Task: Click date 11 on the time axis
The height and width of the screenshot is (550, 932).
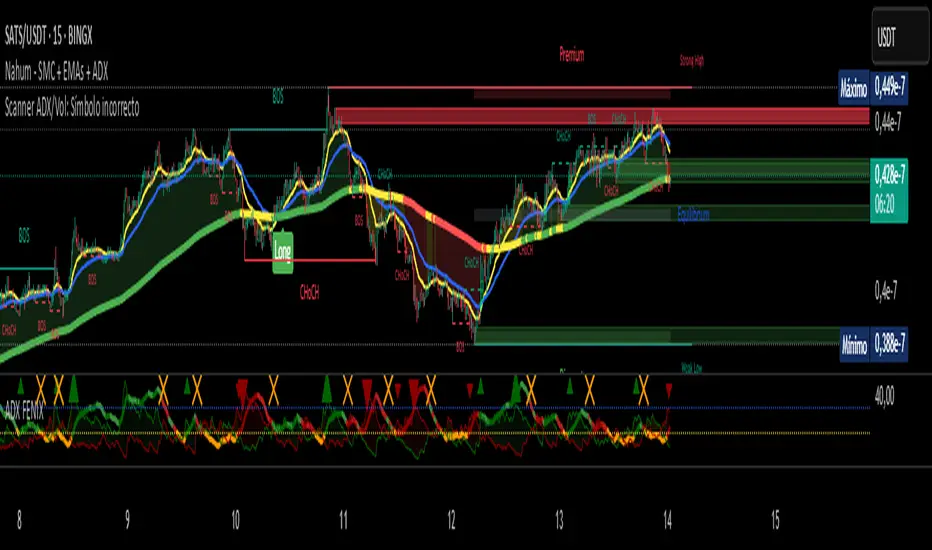Action: pos(343,520)
